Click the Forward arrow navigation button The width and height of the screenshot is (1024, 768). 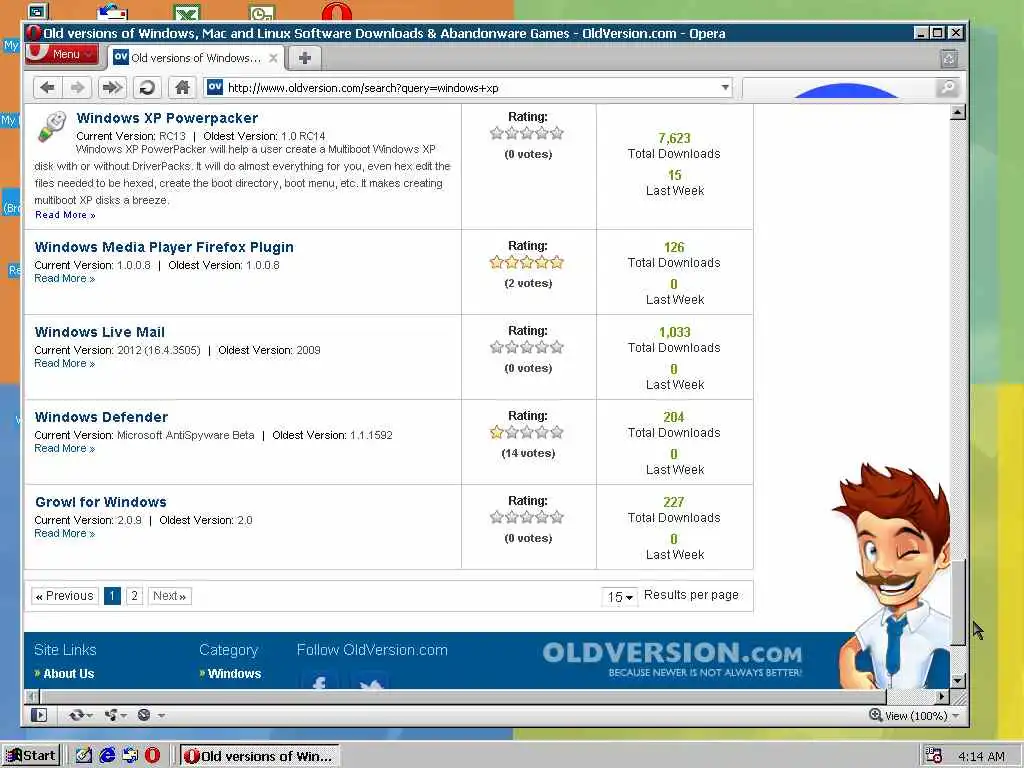pyautogui.click(x=78, y=88)
